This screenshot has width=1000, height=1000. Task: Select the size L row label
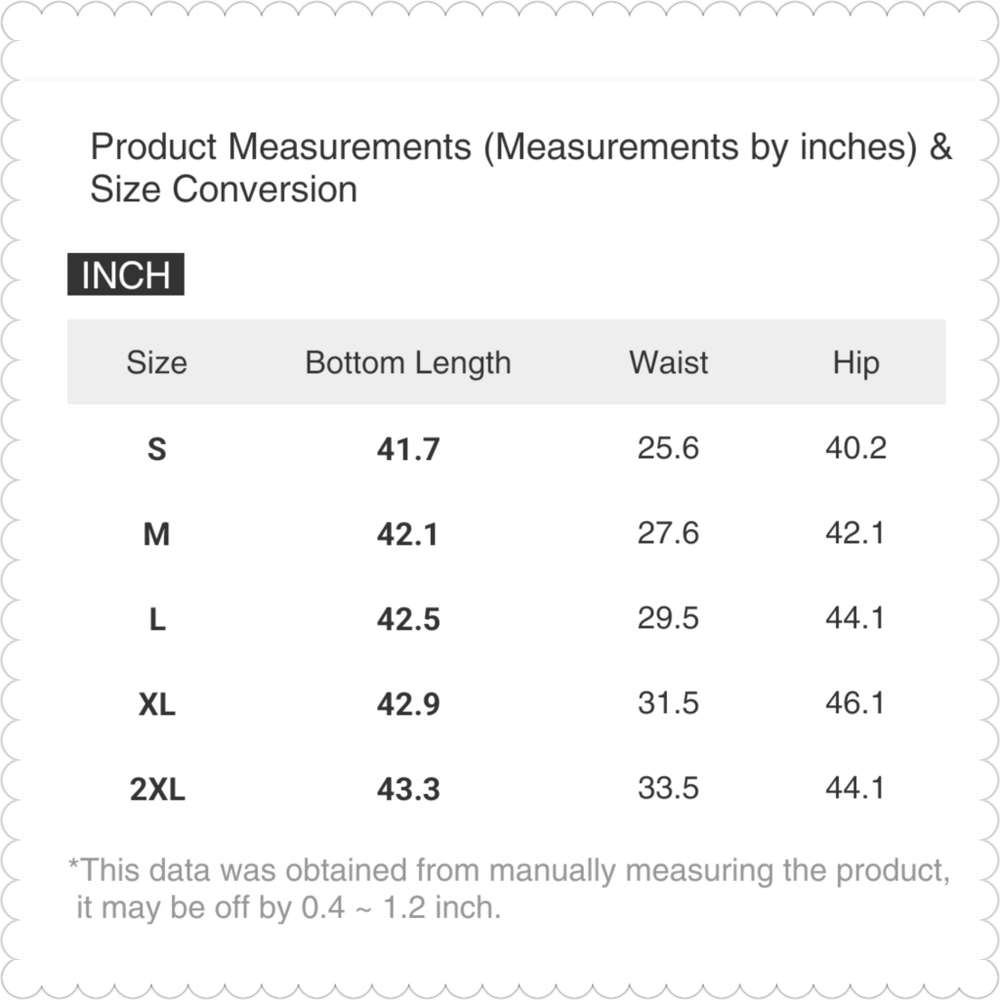click(157, 619)
